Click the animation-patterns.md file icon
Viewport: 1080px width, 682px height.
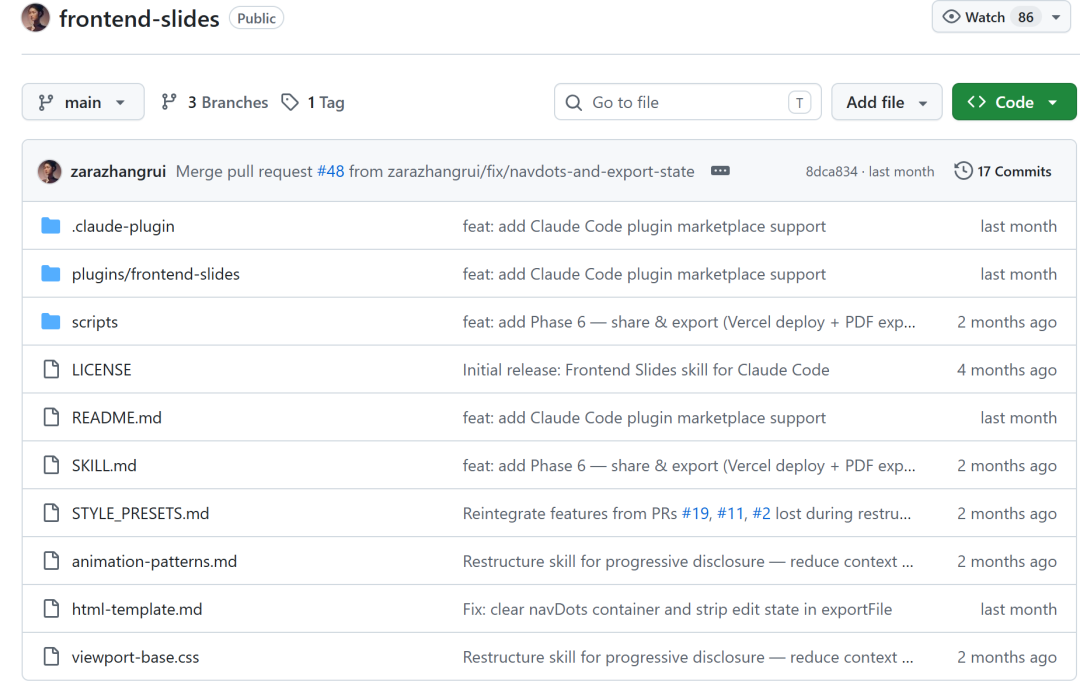click(x=51, y=561)
